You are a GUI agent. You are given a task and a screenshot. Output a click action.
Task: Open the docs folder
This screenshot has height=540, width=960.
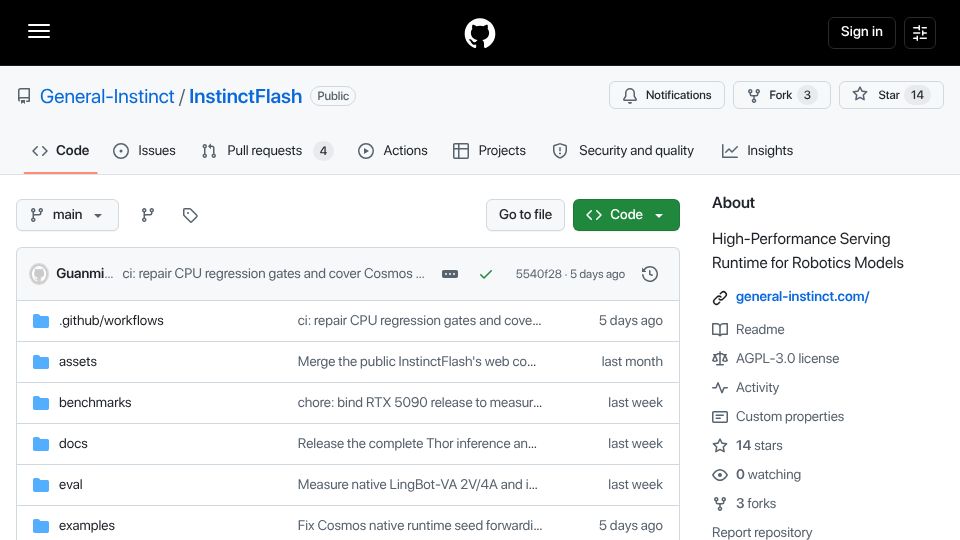click(x=73, y=444)
